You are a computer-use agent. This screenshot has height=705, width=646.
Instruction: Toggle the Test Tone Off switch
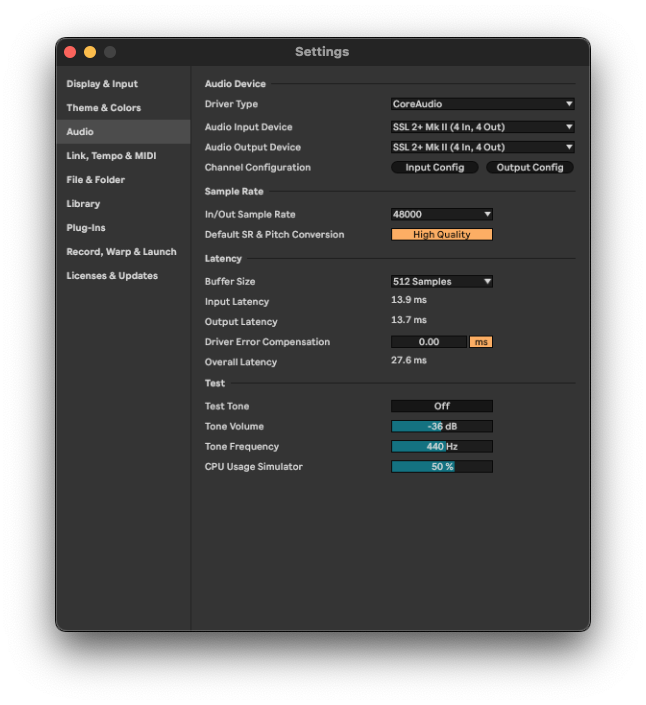pos(442,406)
